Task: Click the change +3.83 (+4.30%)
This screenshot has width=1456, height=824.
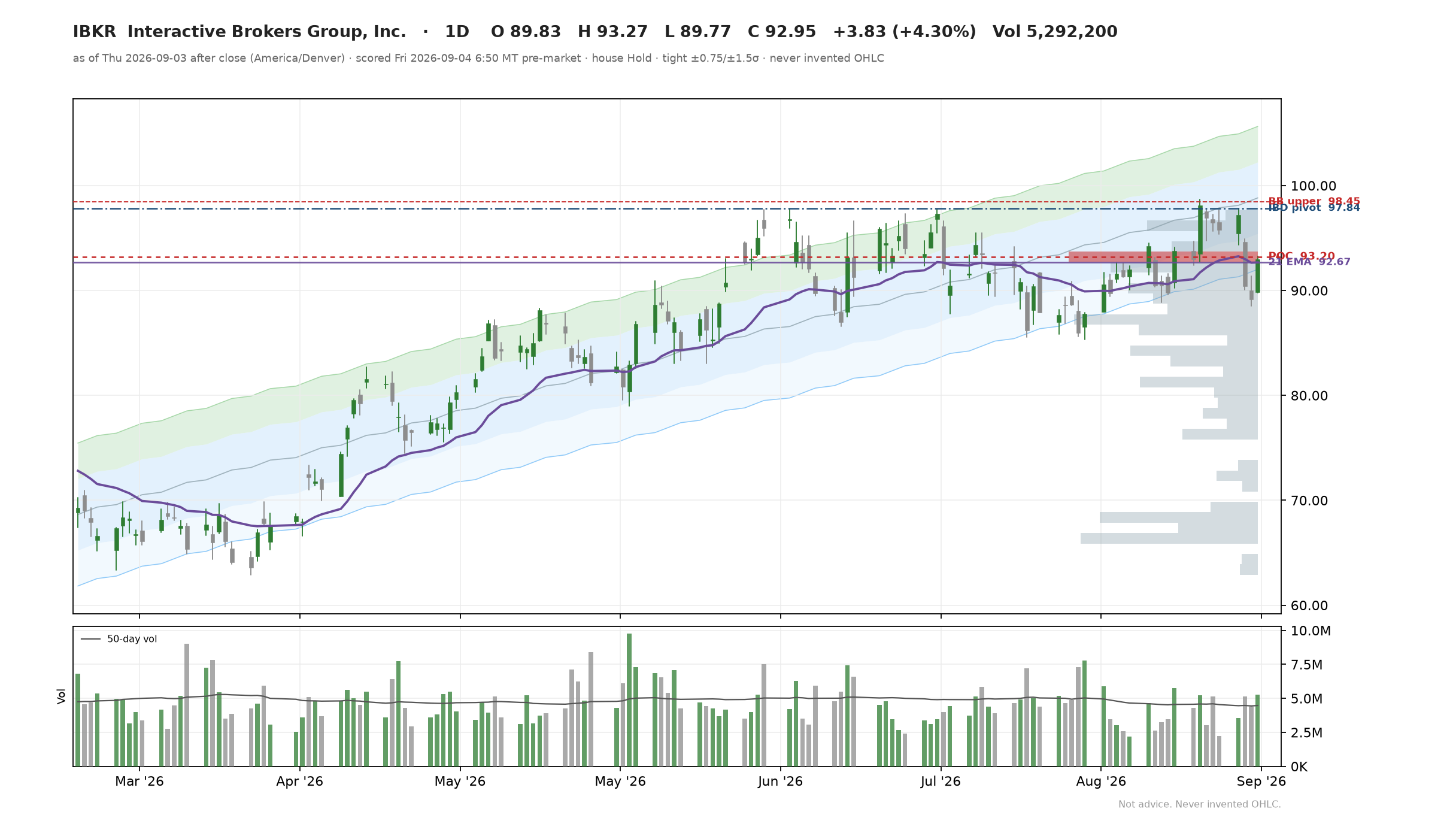Action: (x=904, y=32)
